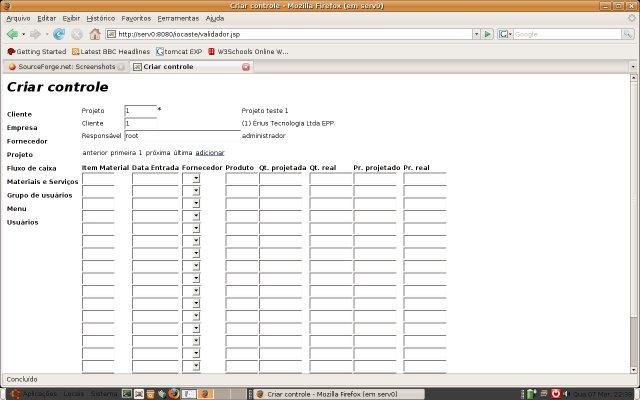The width and height of the screenshot is (640, 400).
Task: Open the Back history dropdown arrow
Action: point(23,34)
